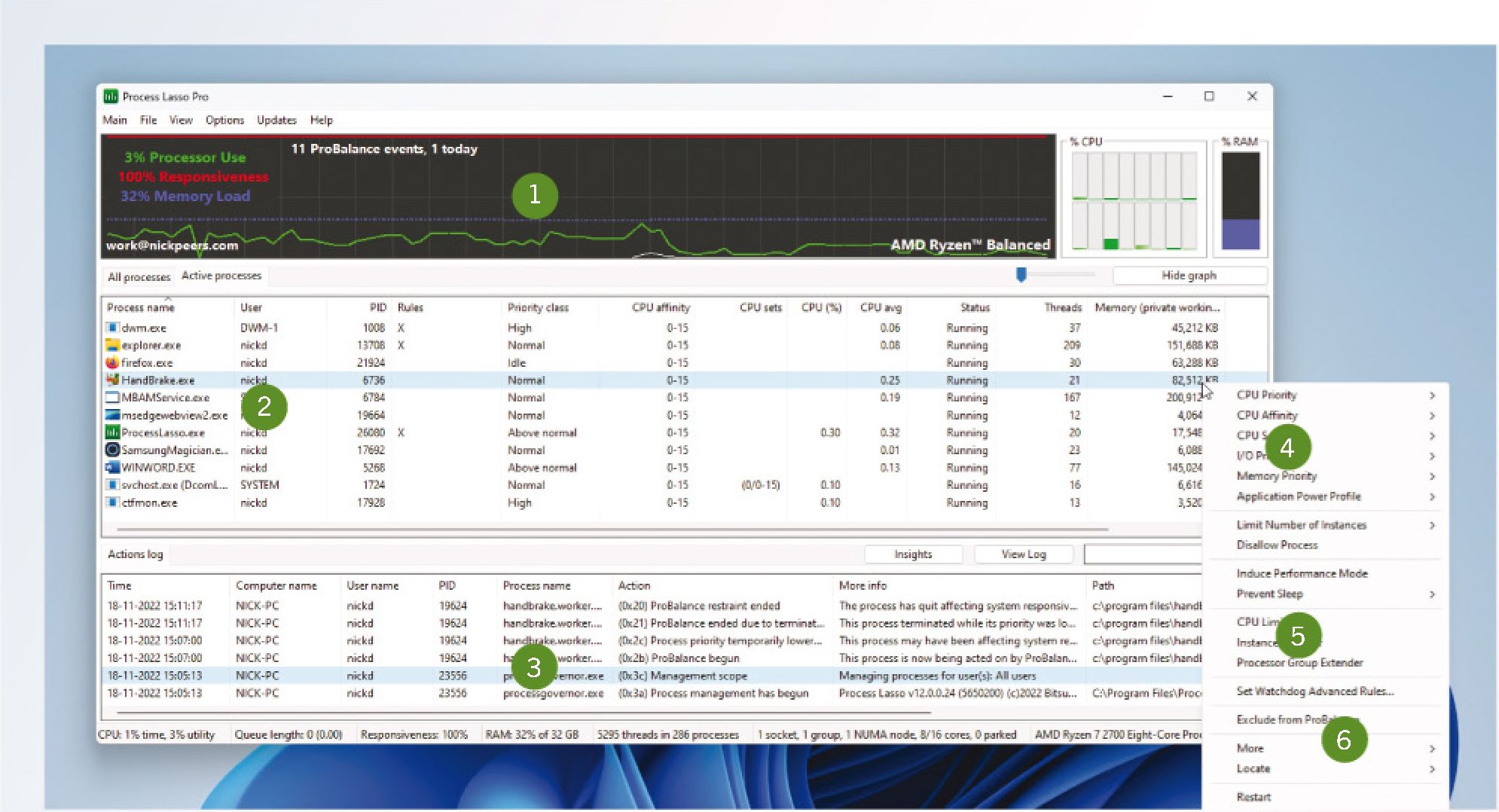Switch to the All processes tab
Image resolution: width=1499 pixels, height=812 pixels.
139,277
